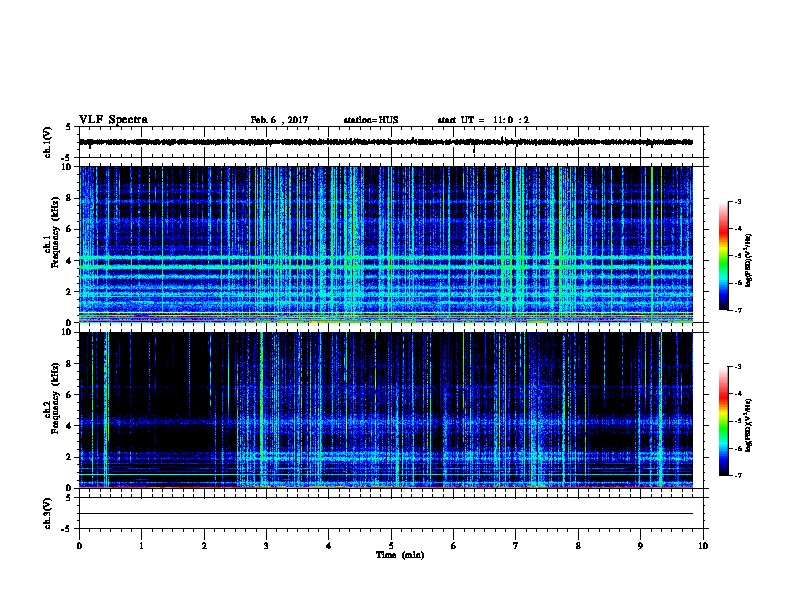The height and width of the screenshot is (612, 792).
Task: Click time axis tick label "1"
Action: click(141, 546)
